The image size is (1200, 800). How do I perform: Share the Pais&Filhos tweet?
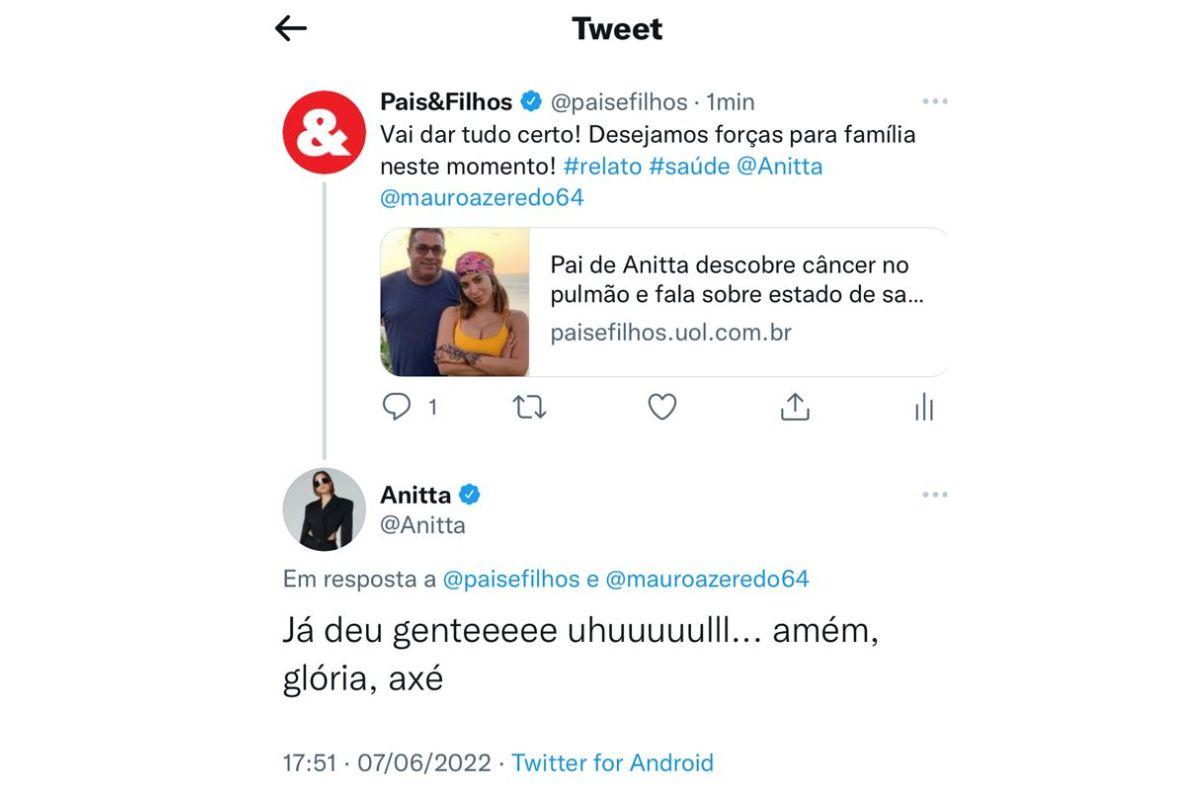(795, 406)
